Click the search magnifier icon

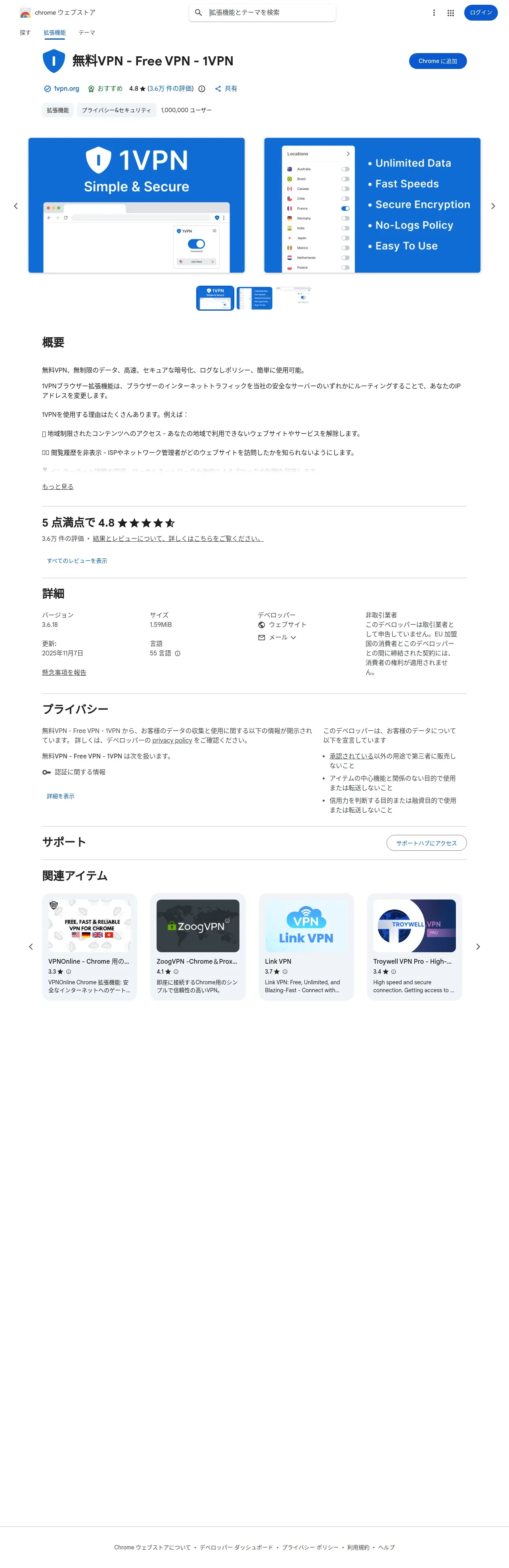click(x=199, y=13)
